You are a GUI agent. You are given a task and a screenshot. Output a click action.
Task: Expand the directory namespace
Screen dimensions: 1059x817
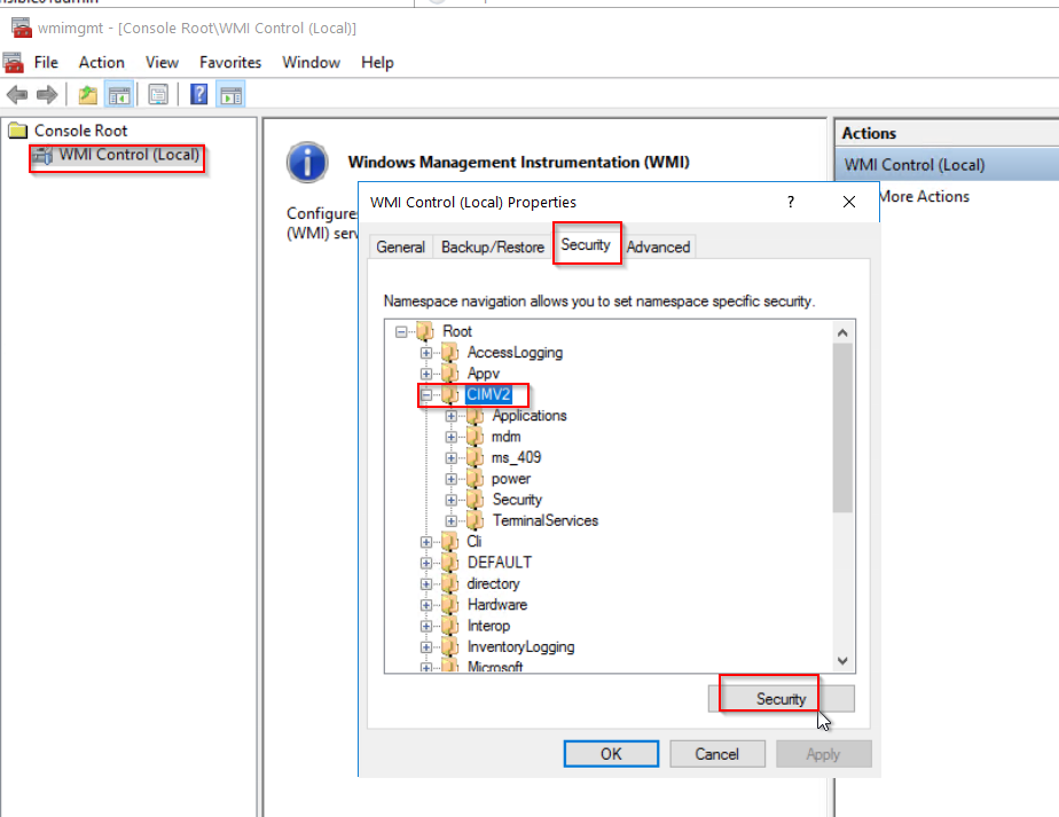point(425,584)
